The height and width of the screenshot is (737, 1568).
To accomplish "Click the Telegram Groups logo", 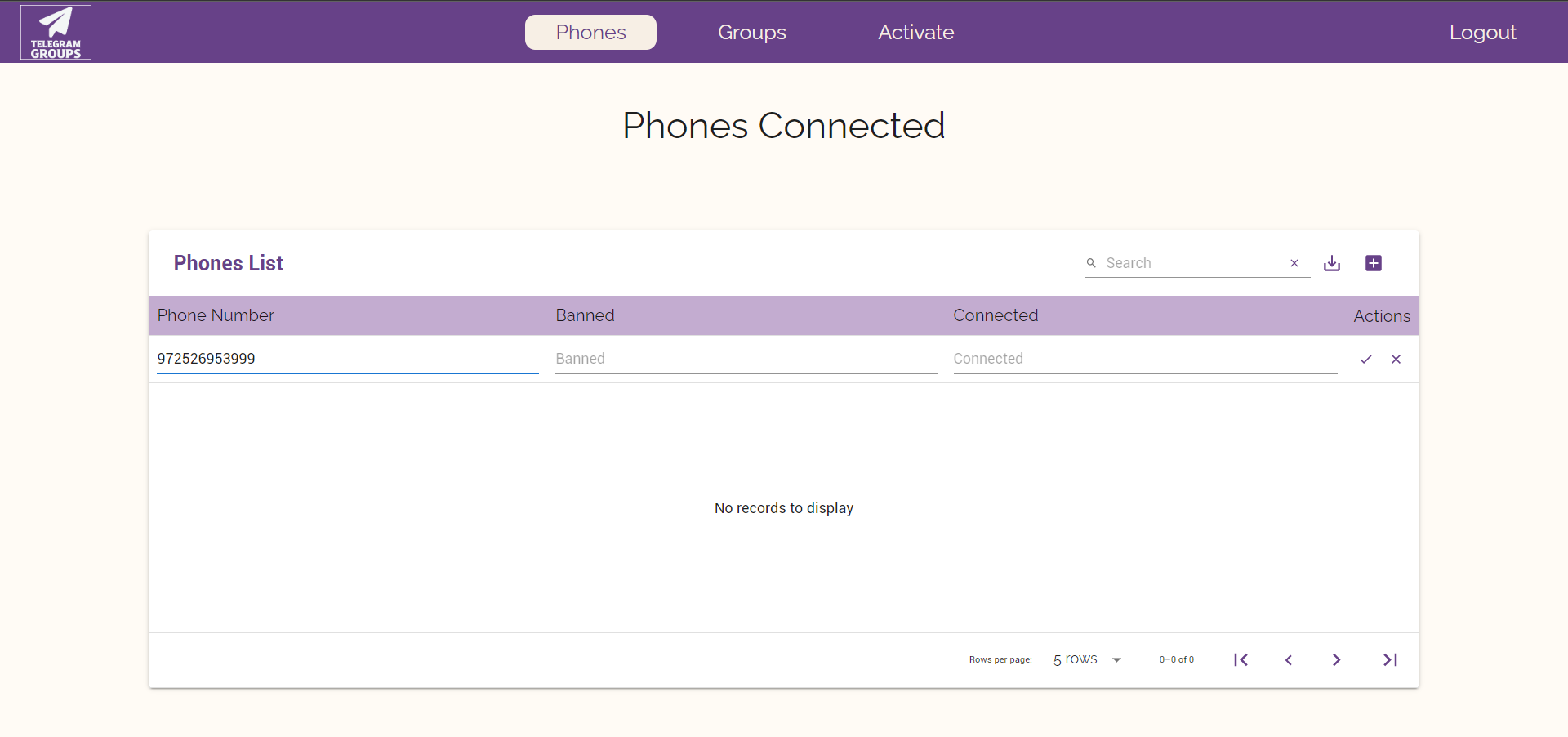I will pos(56,33).
